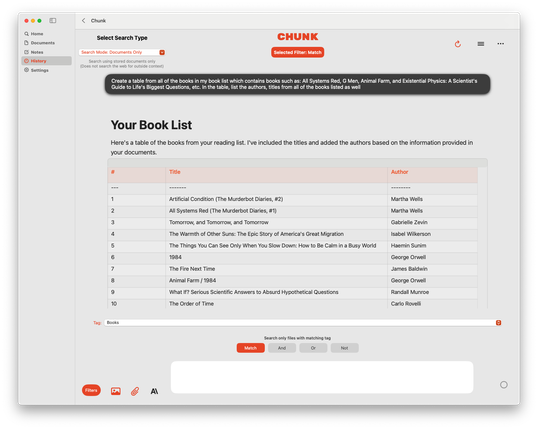This screenshot has width=538, height=429.
Task: Click the image attachment icon
Action: pyautogui.click(x=116, y=391)
